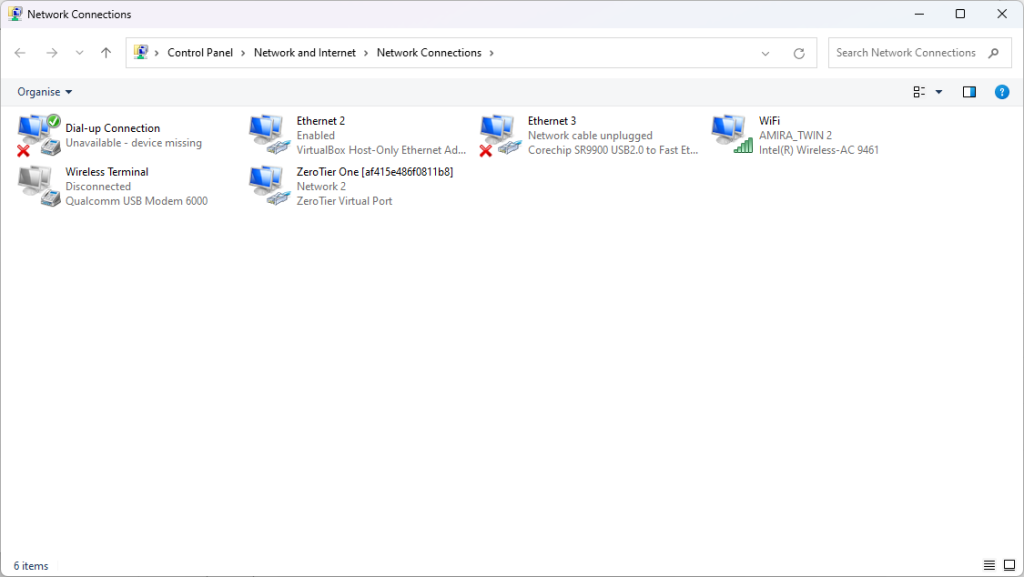Click the up one level arrow

tap(106, 53)
